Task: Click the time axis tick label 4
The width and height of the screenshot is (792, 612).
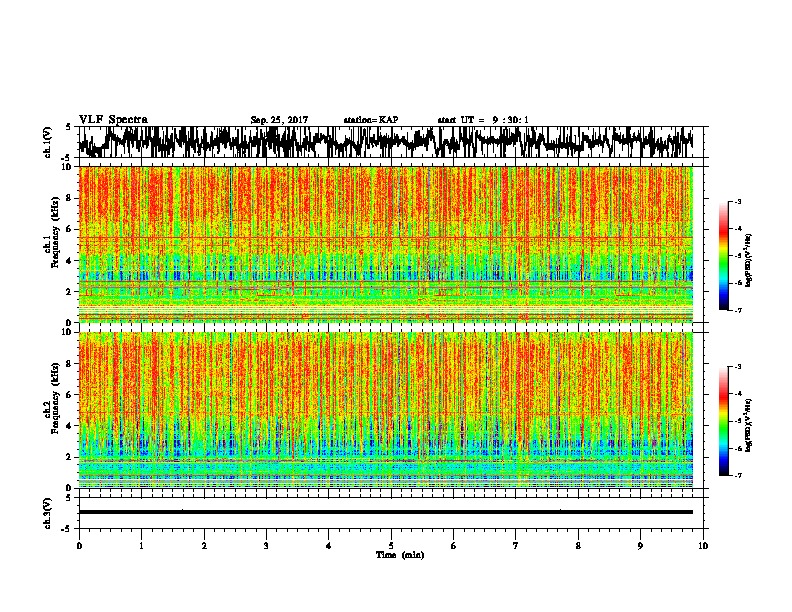Action: coord(329,546)
